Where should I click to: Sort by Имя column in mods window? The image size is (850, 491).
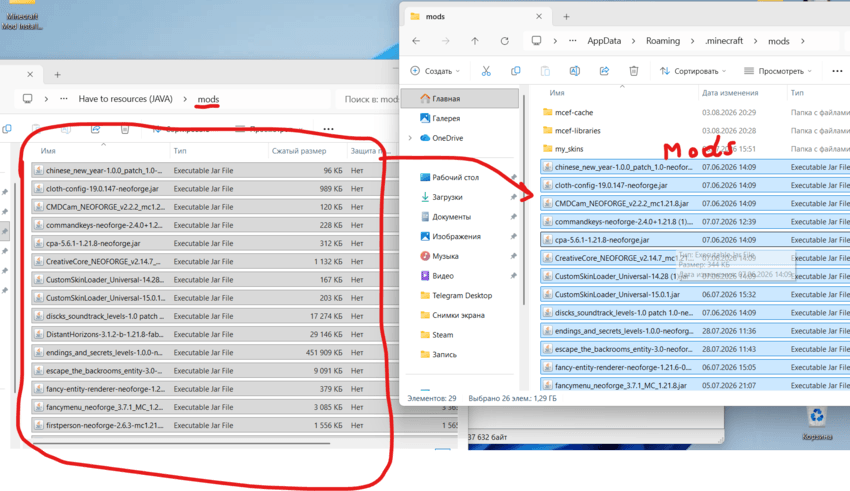coord(557,93)
